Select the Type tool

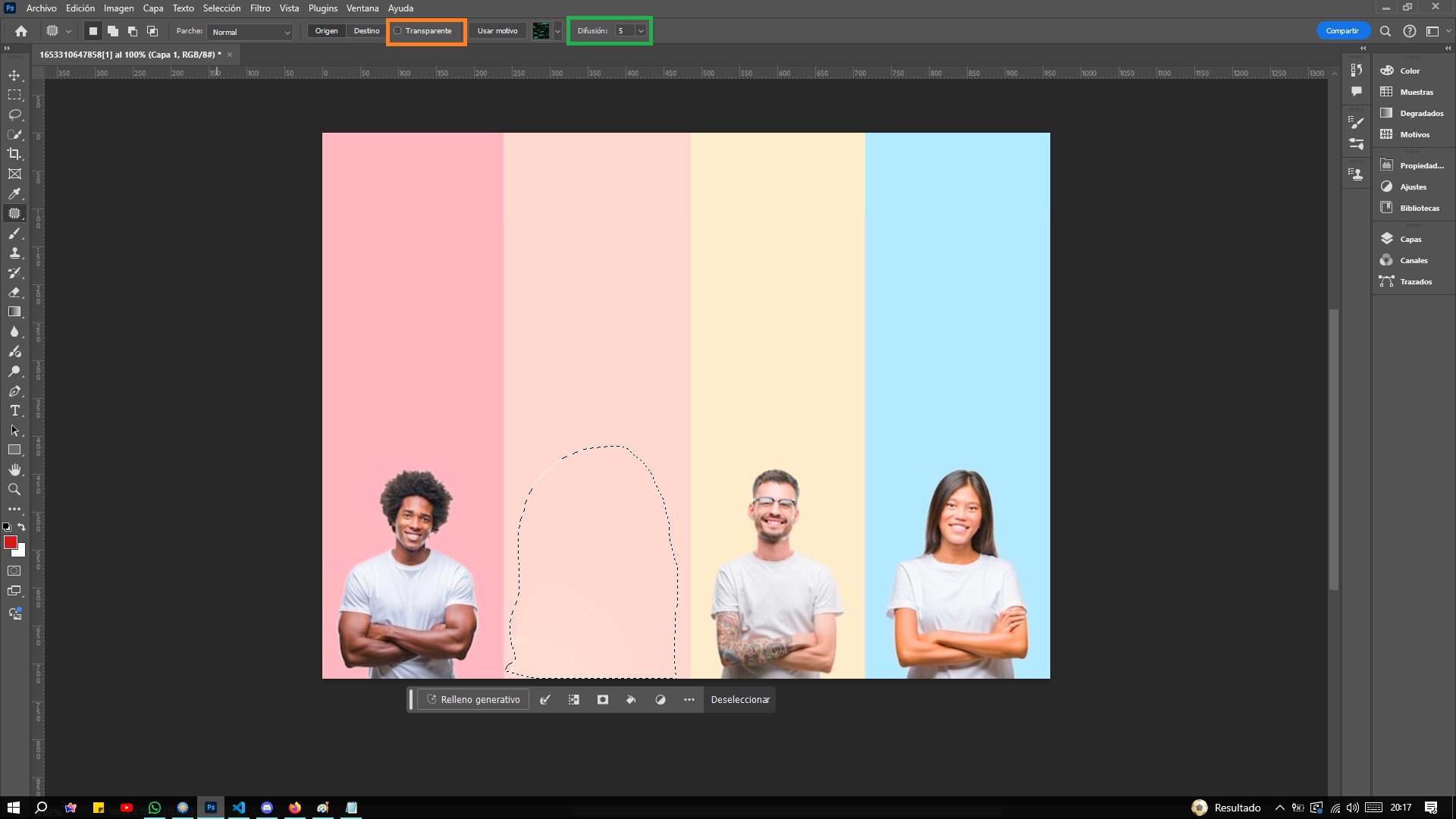click(14, 410)
